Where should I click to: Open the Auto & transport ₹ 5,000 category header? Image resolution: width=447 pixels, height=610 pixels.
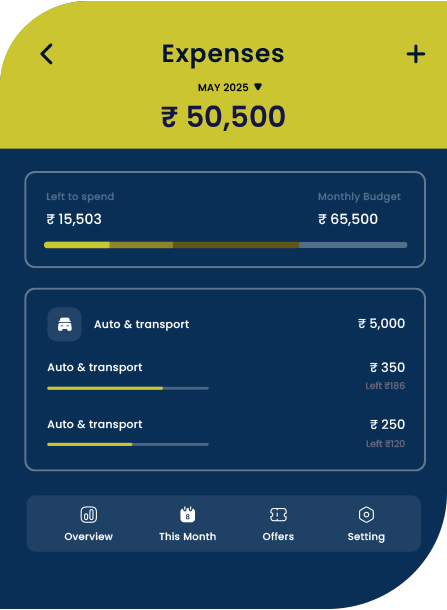(226, 324)
